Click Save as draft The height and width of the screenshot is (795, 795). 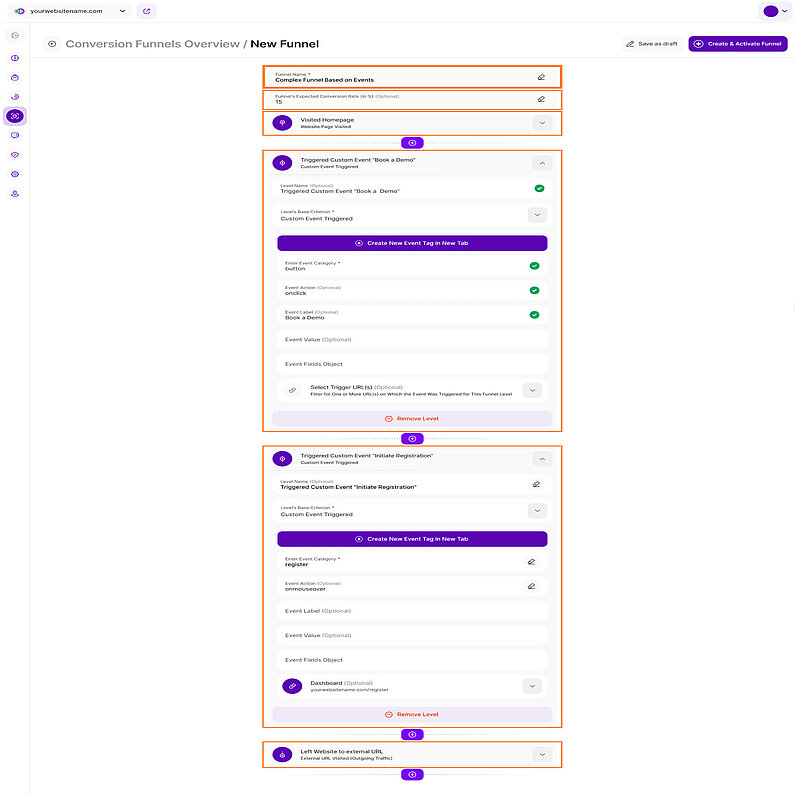(652, 44)
